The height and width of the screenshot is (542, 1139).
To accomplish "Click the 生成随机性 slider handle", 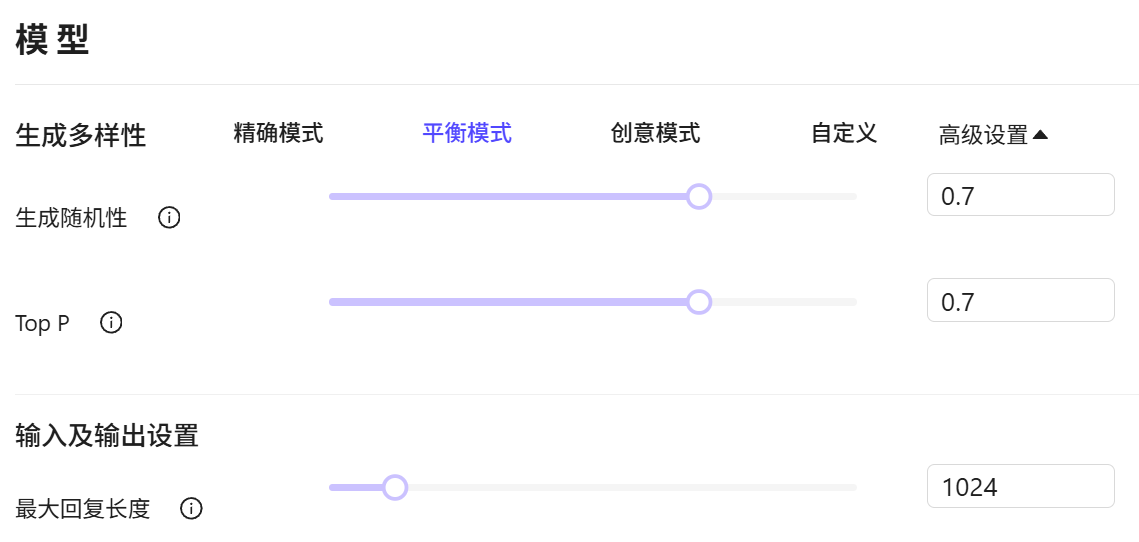I will pos(699,196).
